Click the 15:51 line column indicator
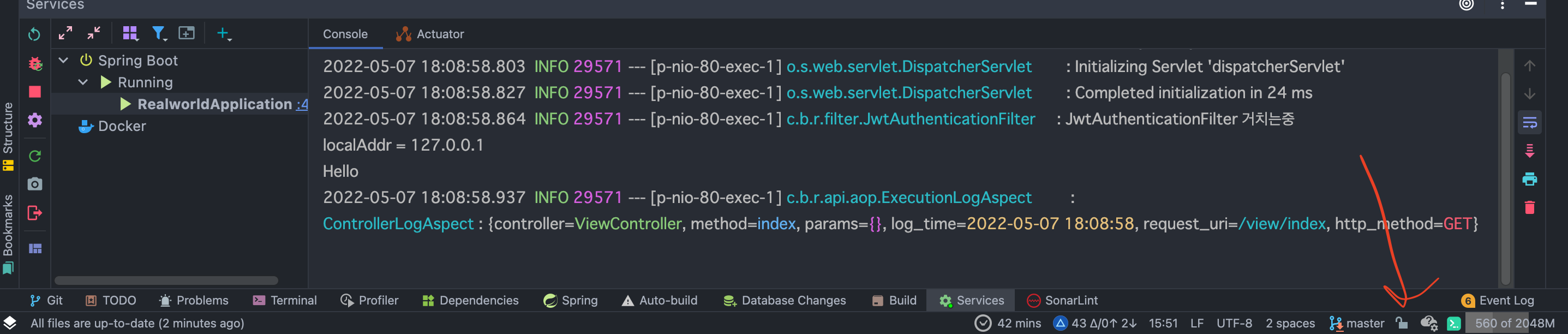Image resolution: width=1568 pixels, height=334 pixels. click(1163, 323)
